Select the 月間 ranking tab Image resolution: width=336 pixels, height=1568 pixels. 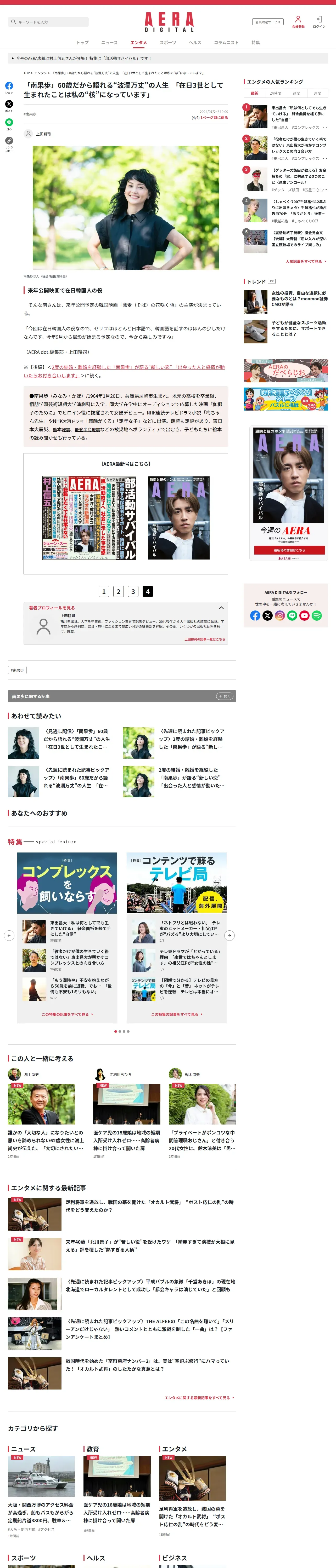[x=318, y=93]
